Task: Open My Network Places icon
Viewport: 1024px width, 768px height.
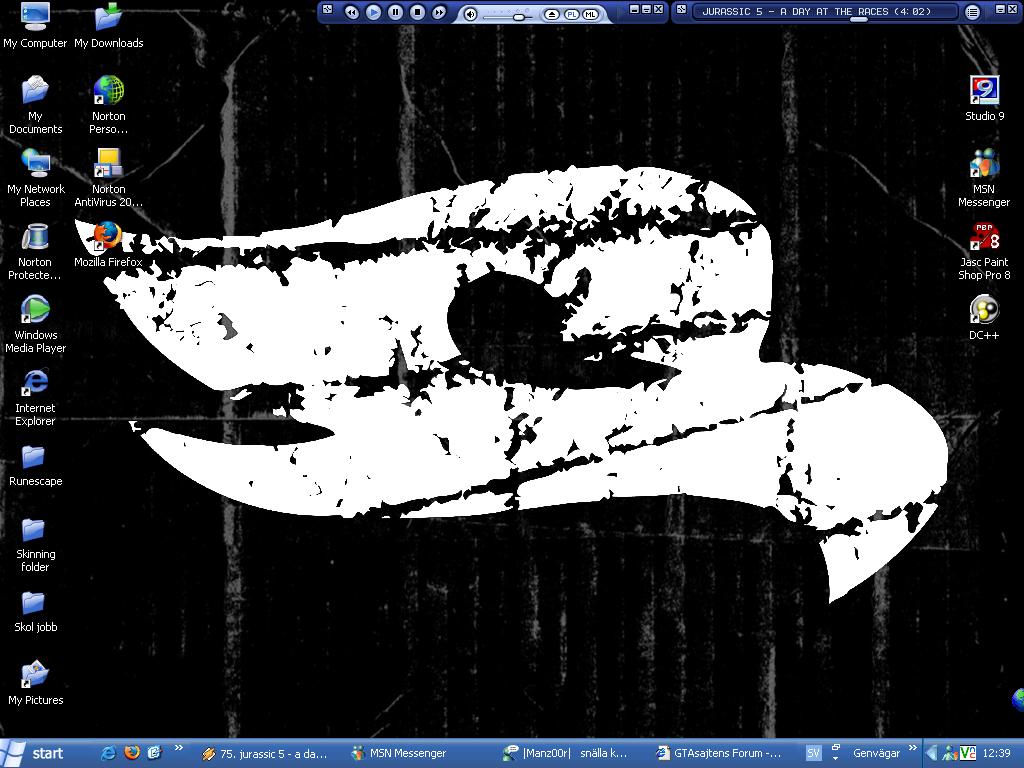Action: (x=35, y=178)
